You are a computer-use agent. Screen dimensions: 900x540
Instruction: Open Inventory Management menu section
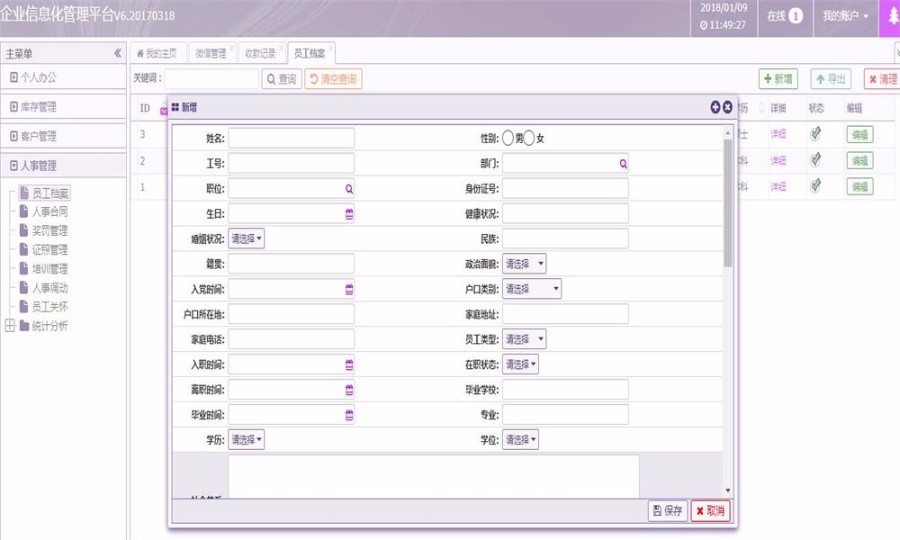[63, 107]
